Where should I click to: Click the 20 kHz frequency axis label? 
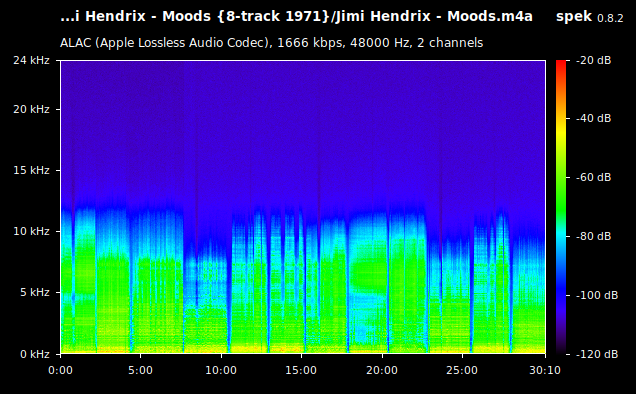(x=31, y=110)
